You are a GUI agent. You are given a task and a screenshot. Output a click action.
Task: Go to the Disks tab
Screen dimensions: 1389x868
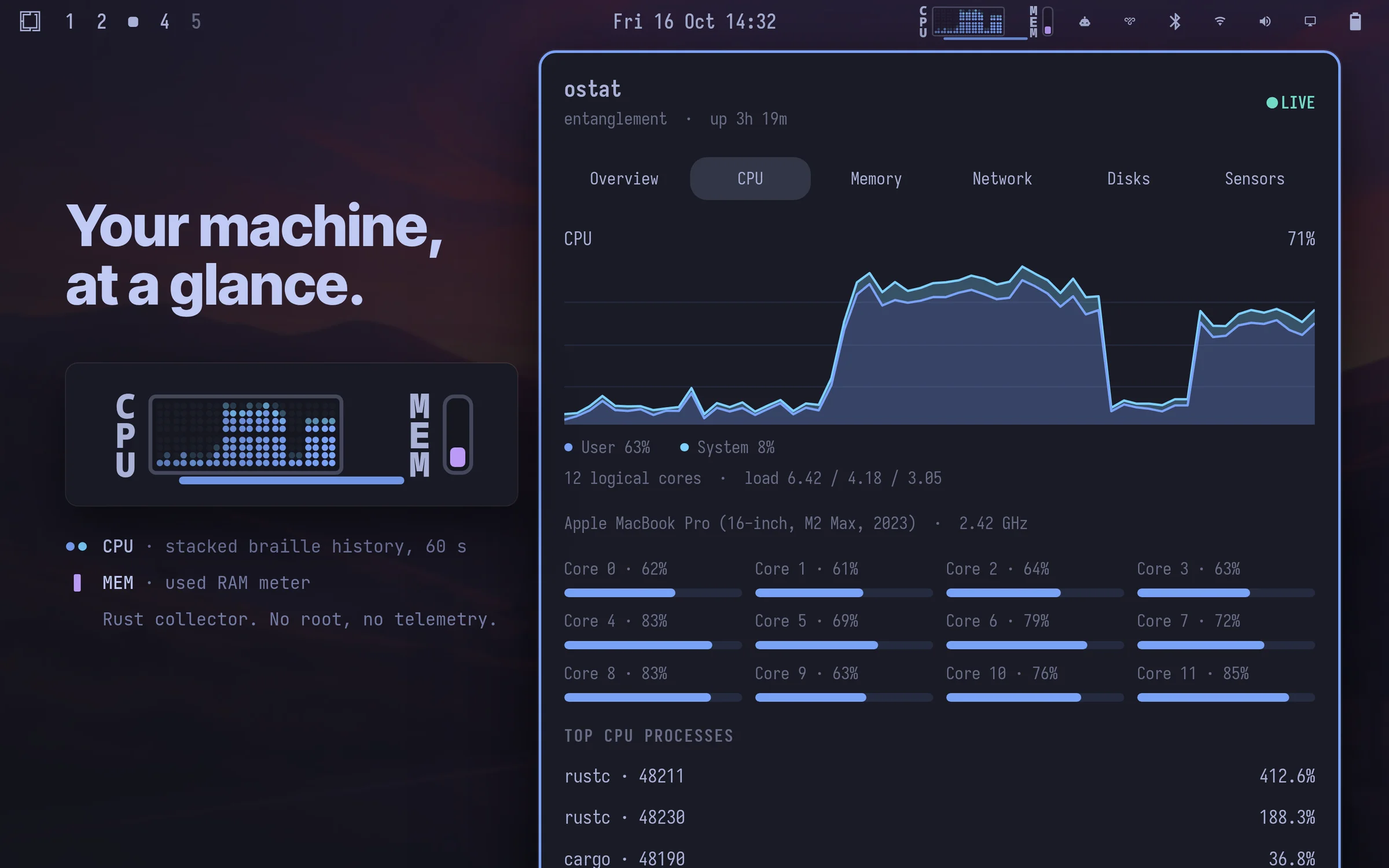[x=1129, y=179]
